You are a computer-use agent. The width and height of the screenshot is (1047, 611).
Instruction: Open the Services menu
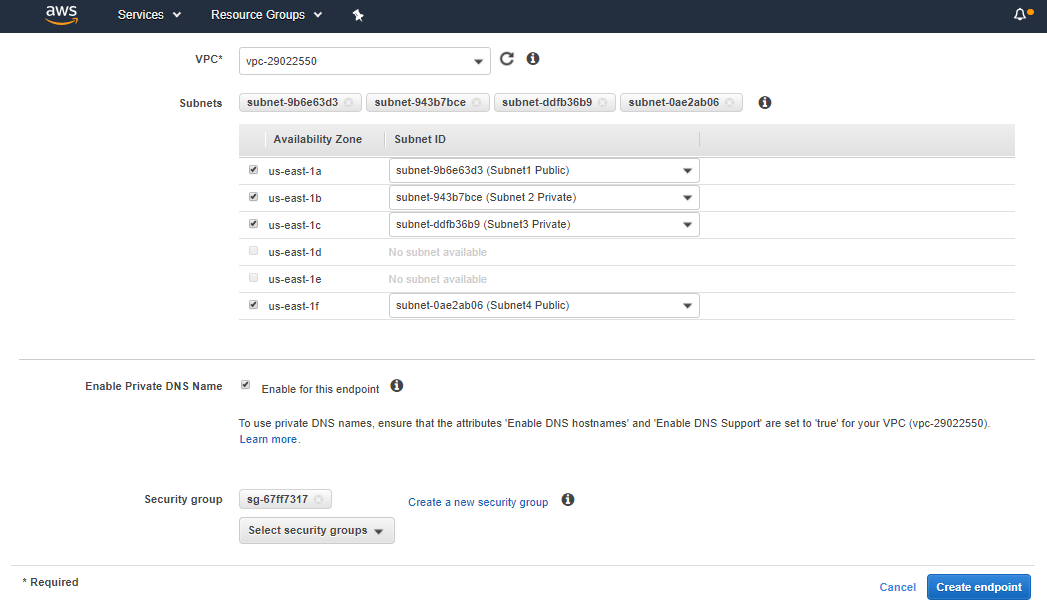(x=149, y=15)
